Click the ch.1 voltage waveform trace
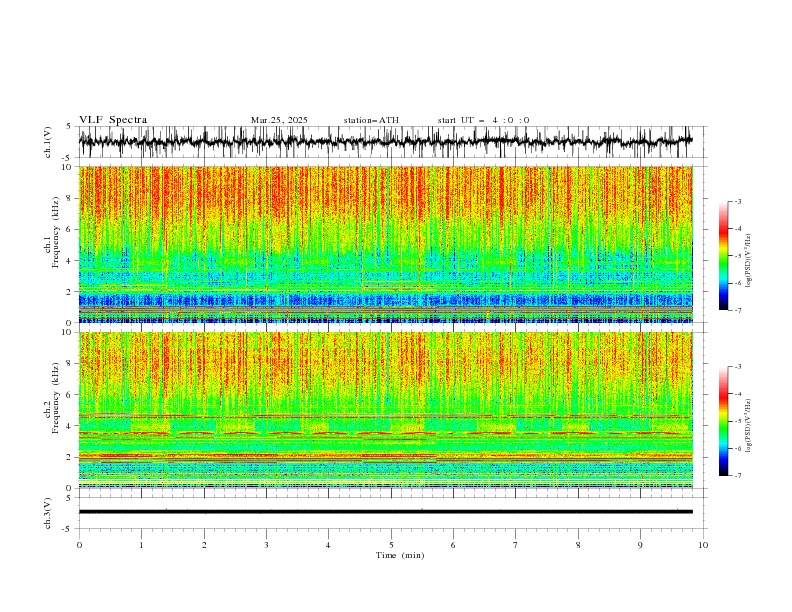 pos(385,141)
